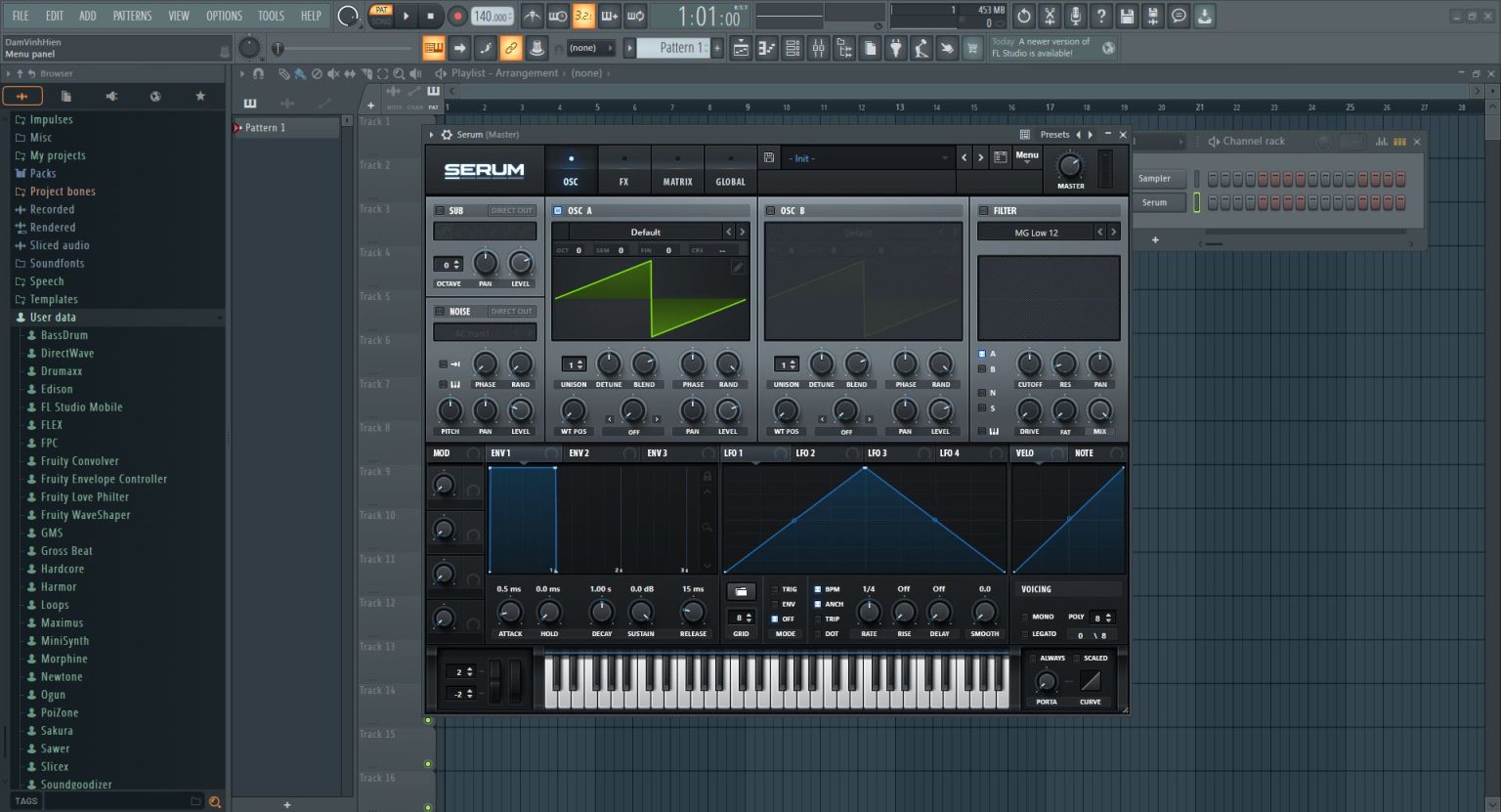The width and height of the screenshot is (1501, 812).
Task: Click the Serum preset browser grid icon
Action: click(1024, 134)
